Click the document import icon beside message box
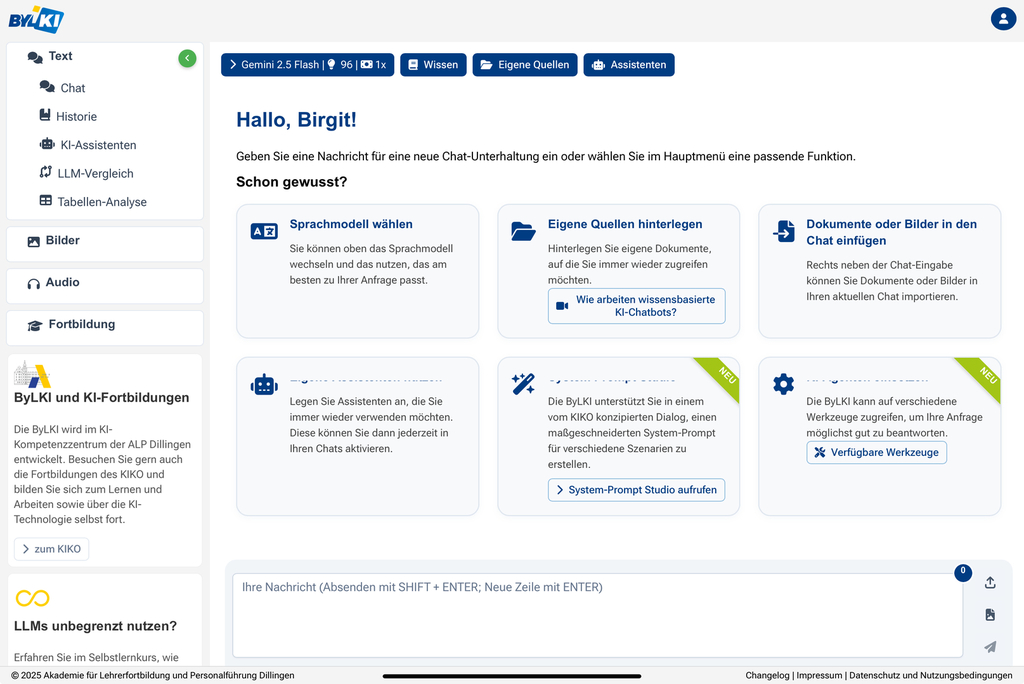The height and width of the screenshot is (684, 1024). (990, 615)
